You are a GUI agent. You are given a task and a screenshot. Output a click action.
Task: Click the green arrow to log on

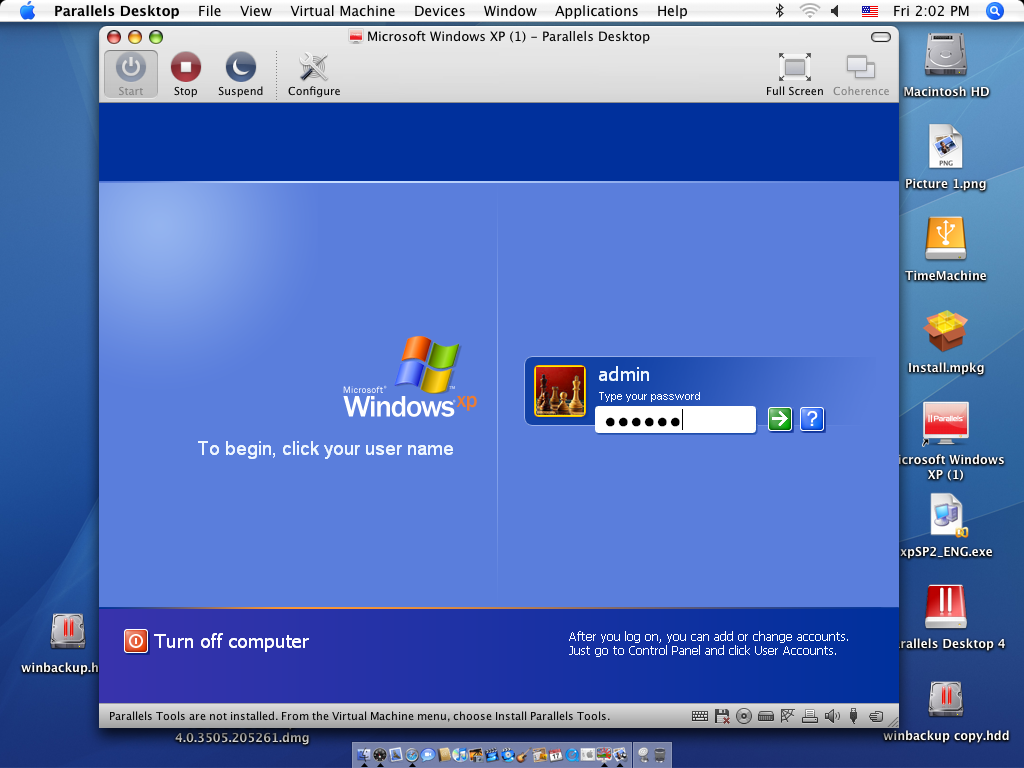(780, 419)
